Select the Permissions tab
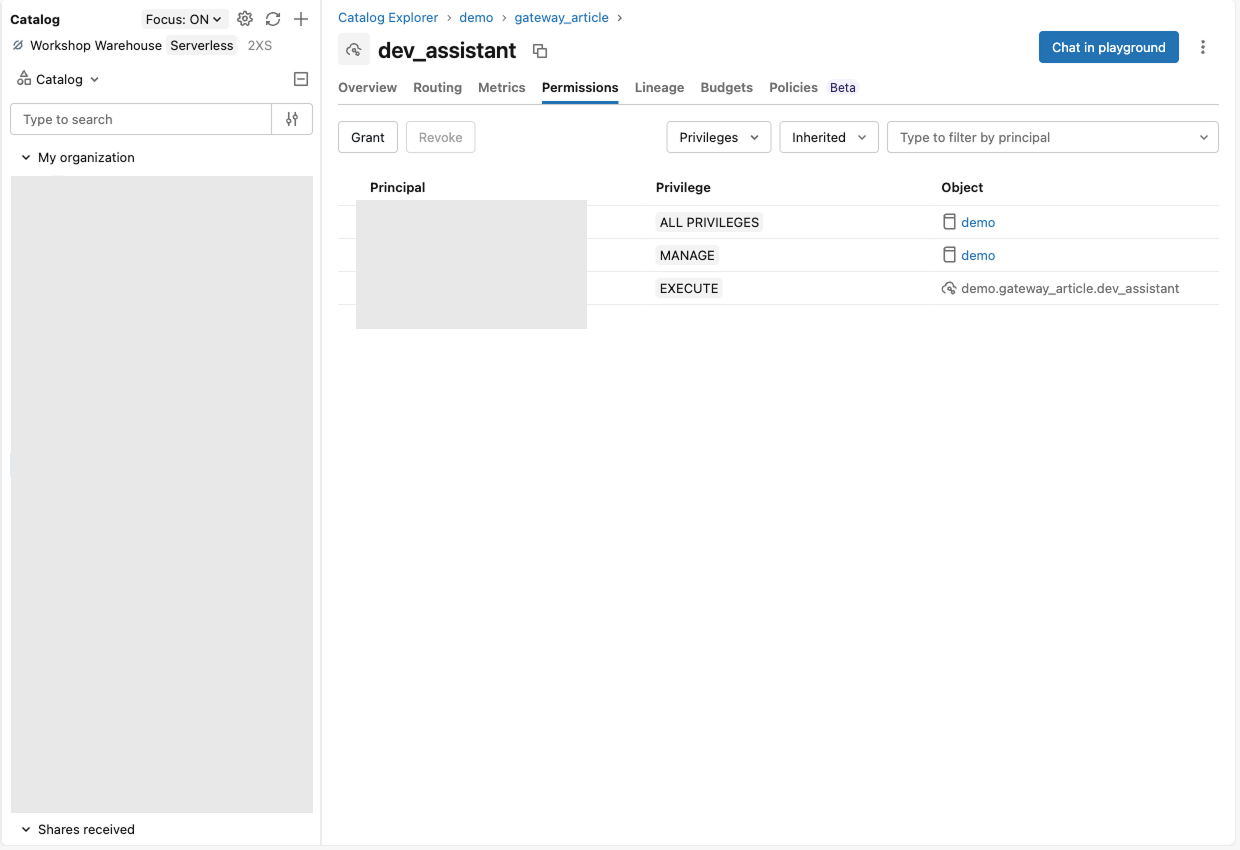The height and width of the screenshot is (850, 1240). tap(580, 87)
